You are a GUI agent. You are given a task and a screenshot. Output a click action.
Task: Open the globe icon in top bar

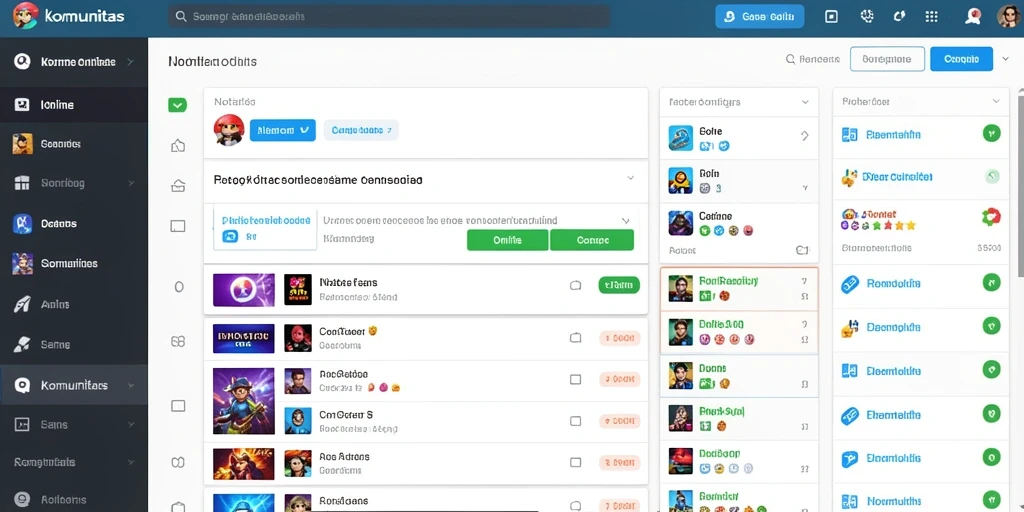(867, 17)
